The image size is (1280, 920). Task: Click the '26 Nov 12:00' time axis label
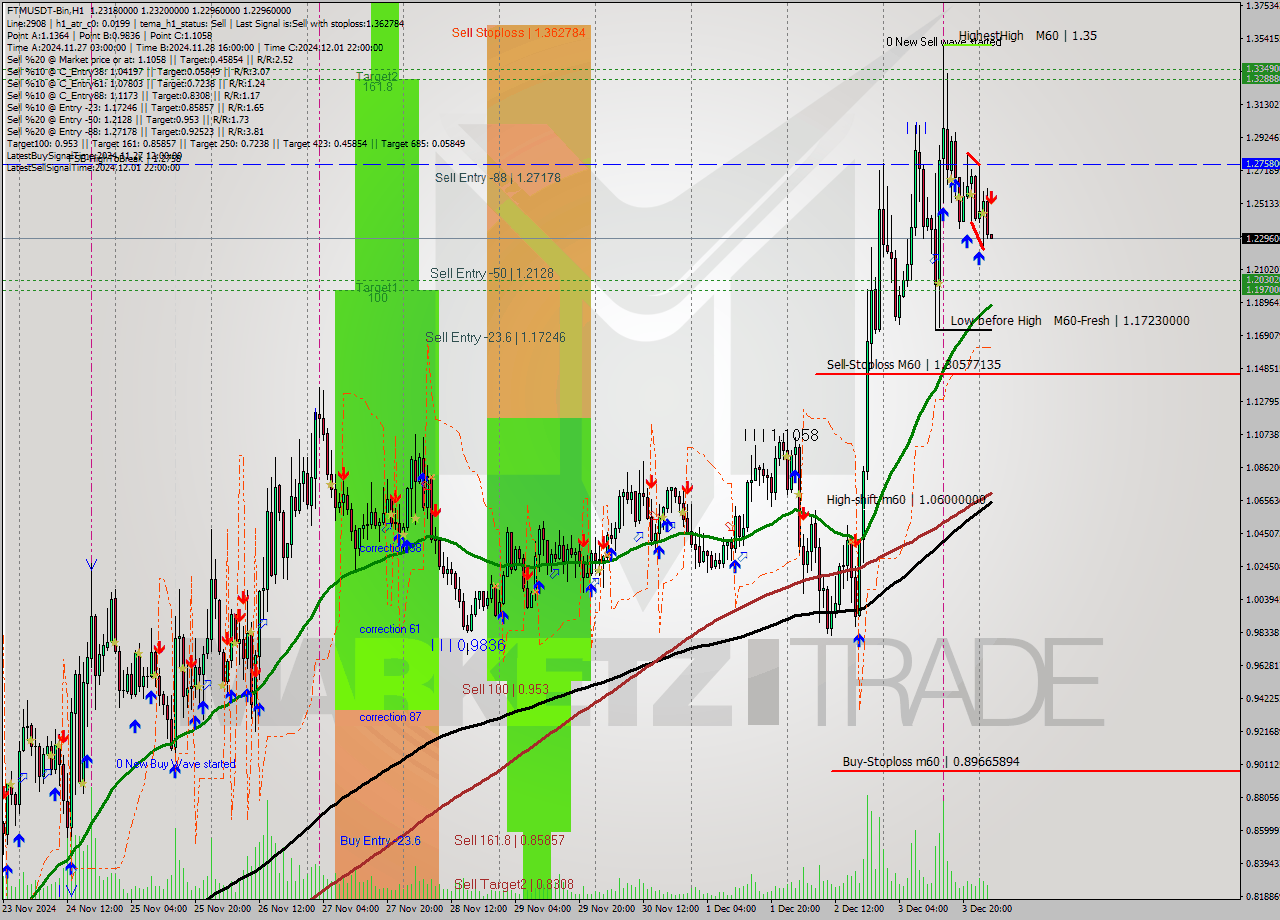[x=288, y=909]
